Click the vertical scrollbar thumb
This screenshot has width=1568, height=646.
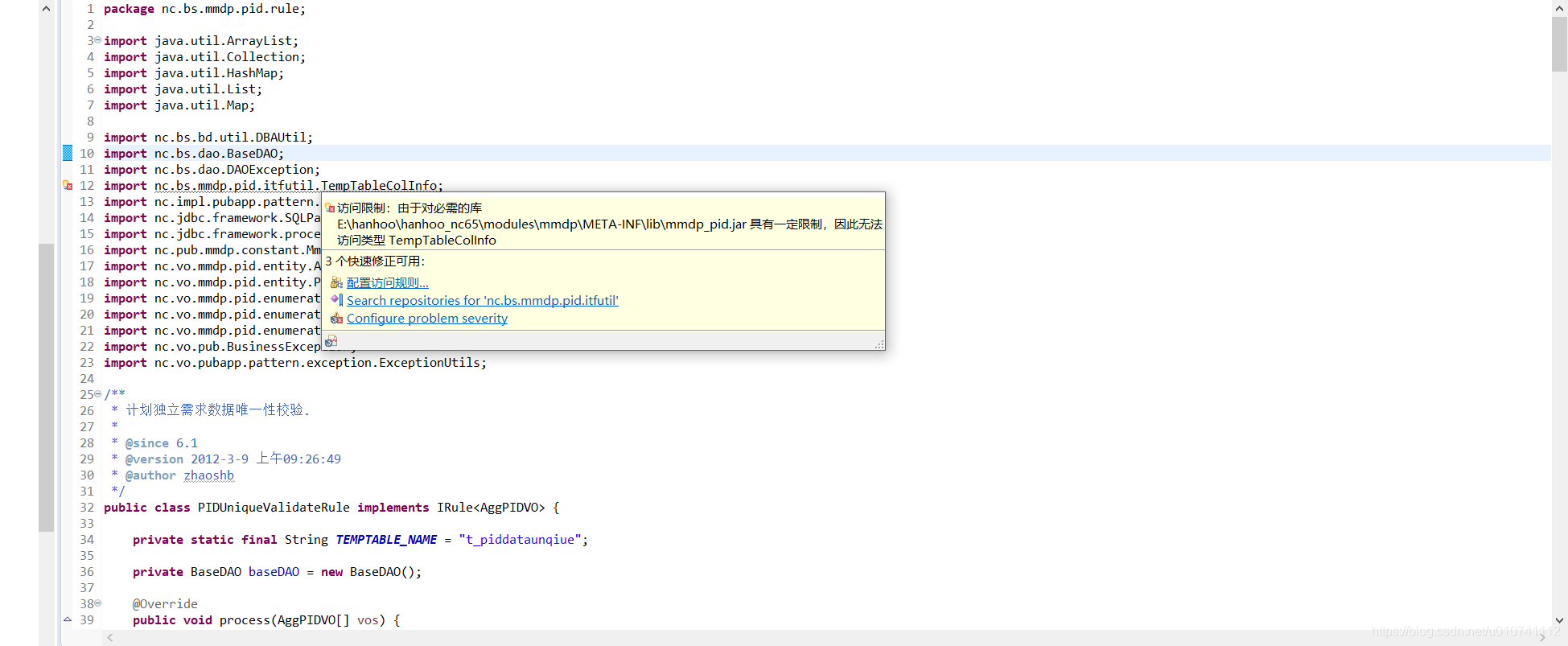pyautogui.click(x=1560, y=44)
